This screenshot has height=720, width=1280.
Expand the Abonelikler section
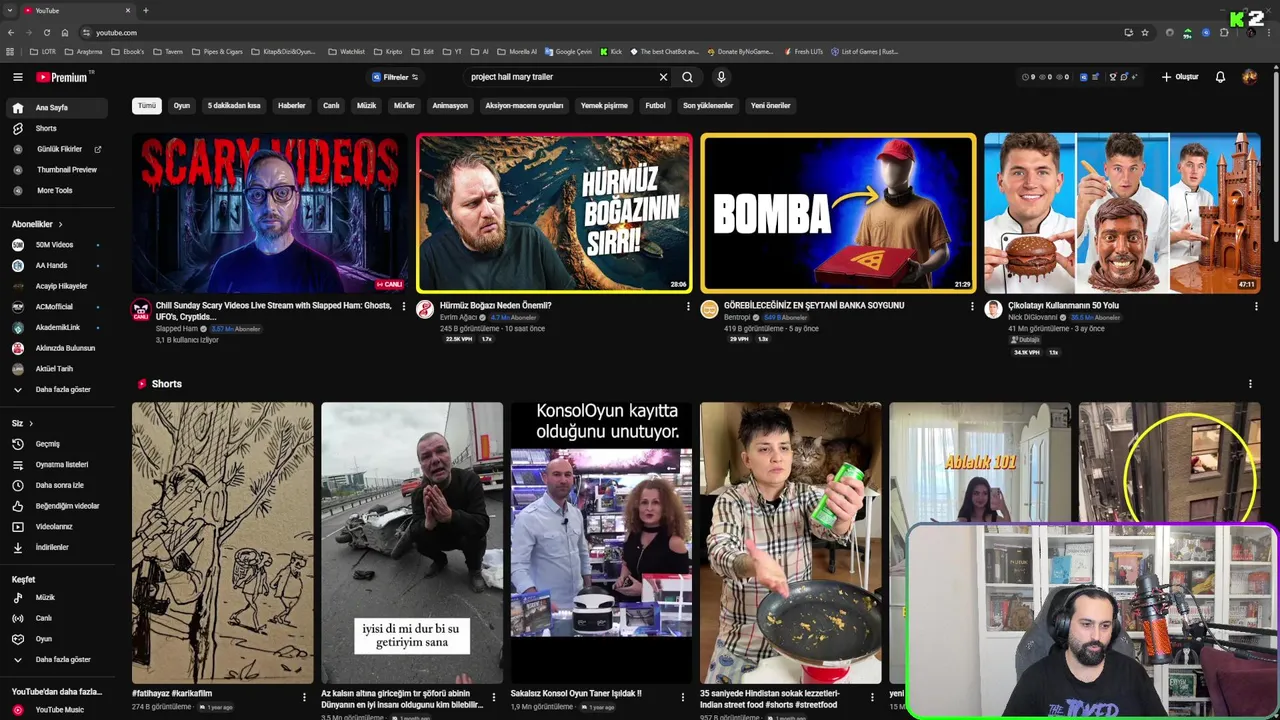37,224
